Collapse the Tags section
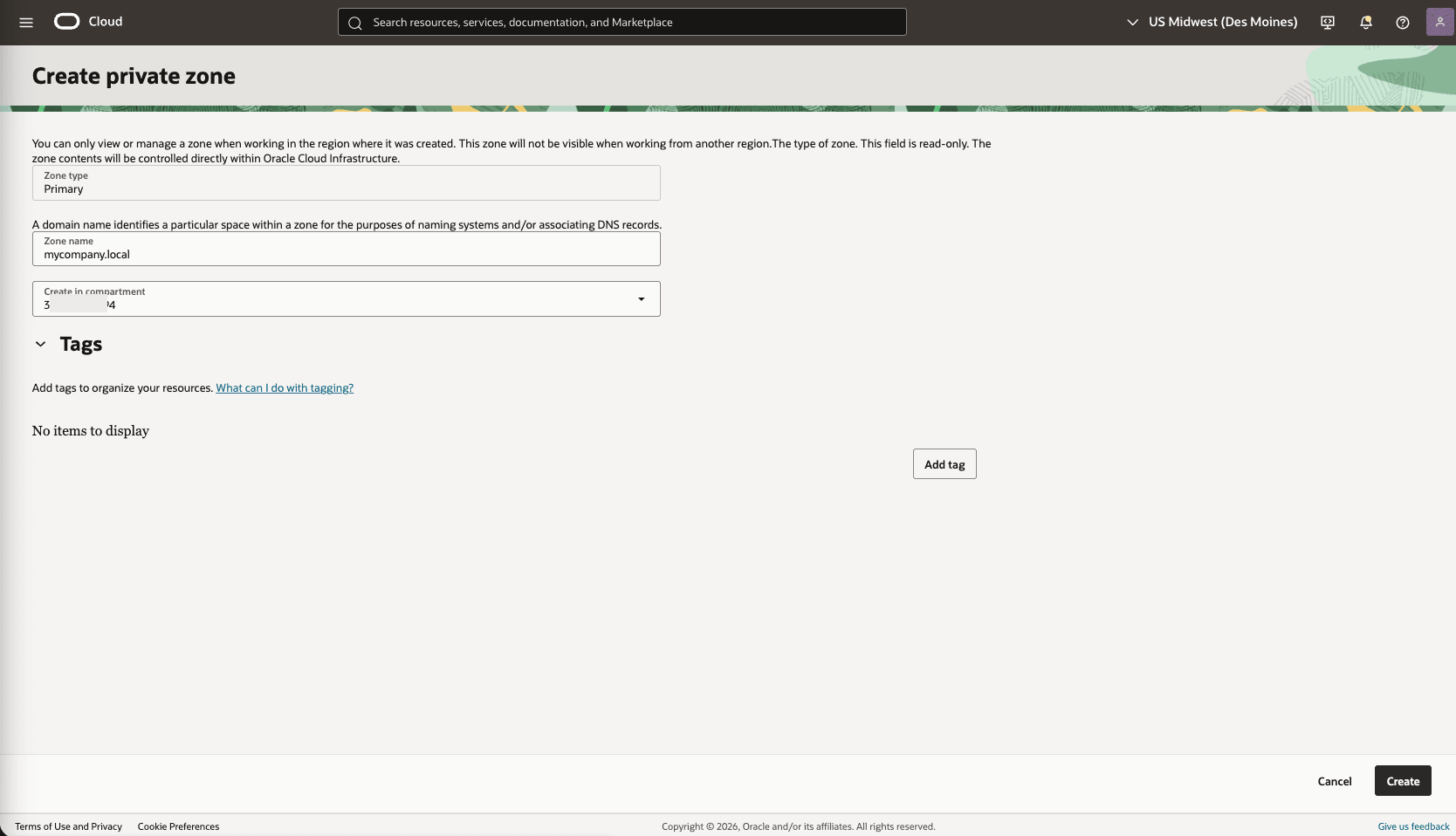The width and height of the screenshot is (1456, 836). click(x=39, y=344)
